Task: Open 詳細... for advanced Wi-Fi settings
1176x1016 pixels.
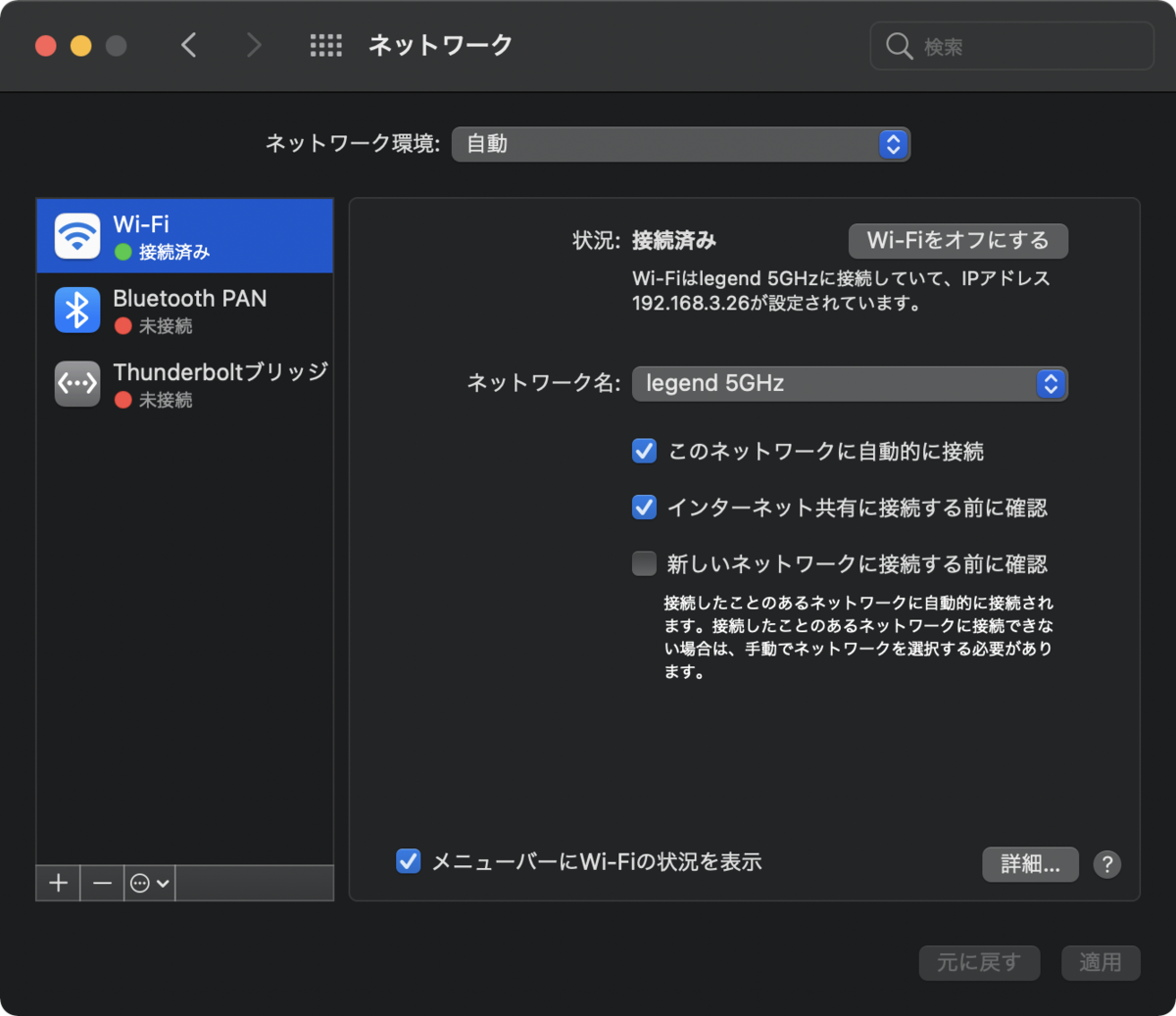Action: click(1030, 864)
